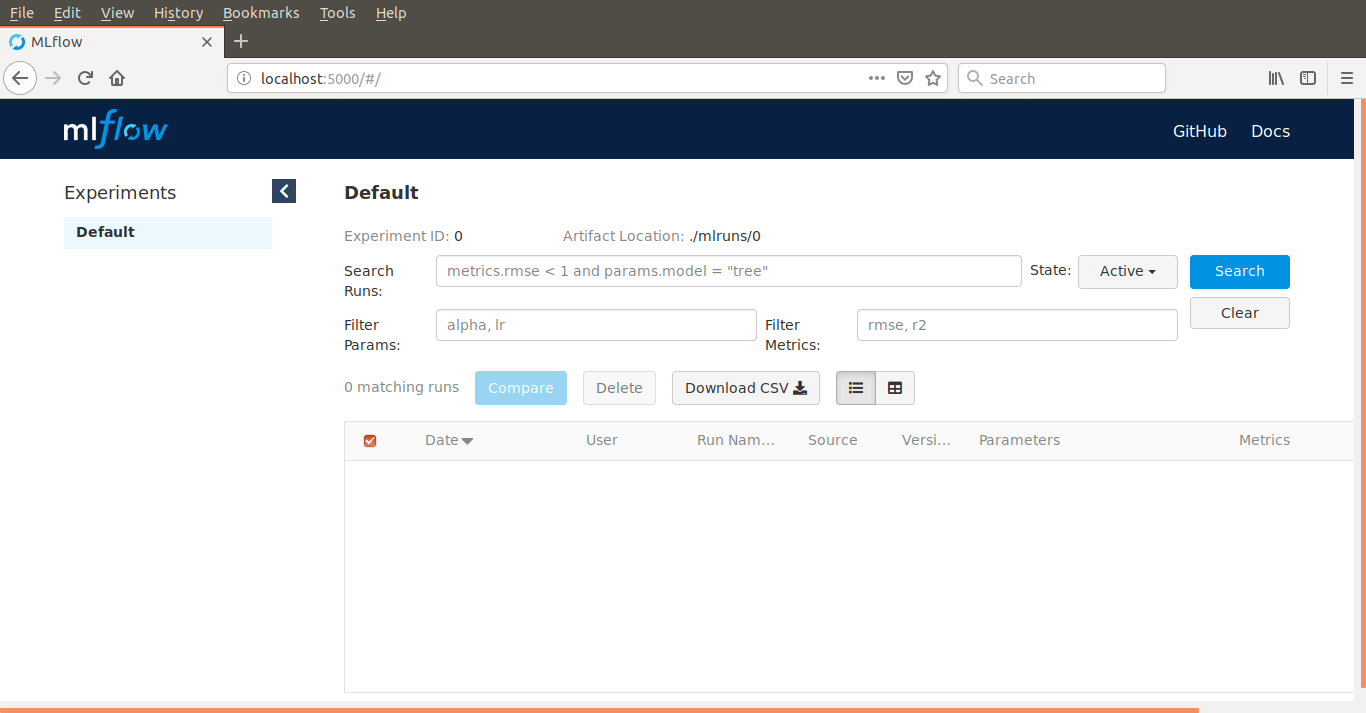Click the Compare button
This screenshot has width=1366, height=713.
521,388
